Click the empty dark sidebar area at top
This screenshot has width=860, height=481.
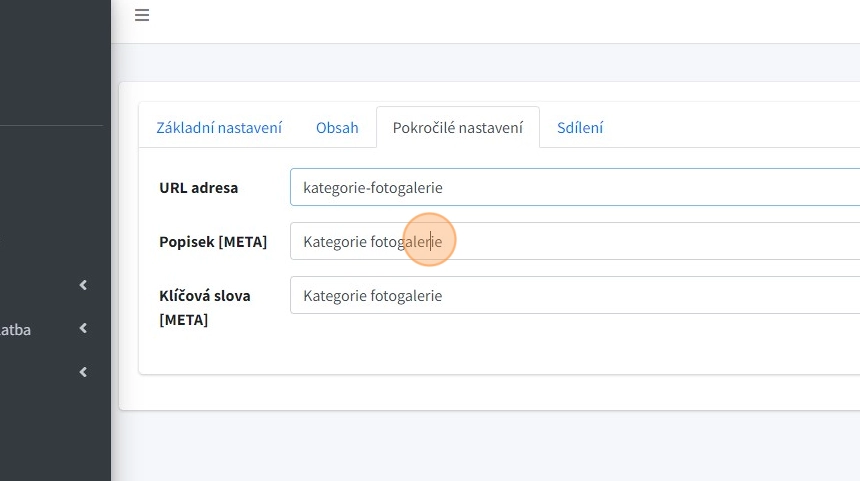click(55, 60)
